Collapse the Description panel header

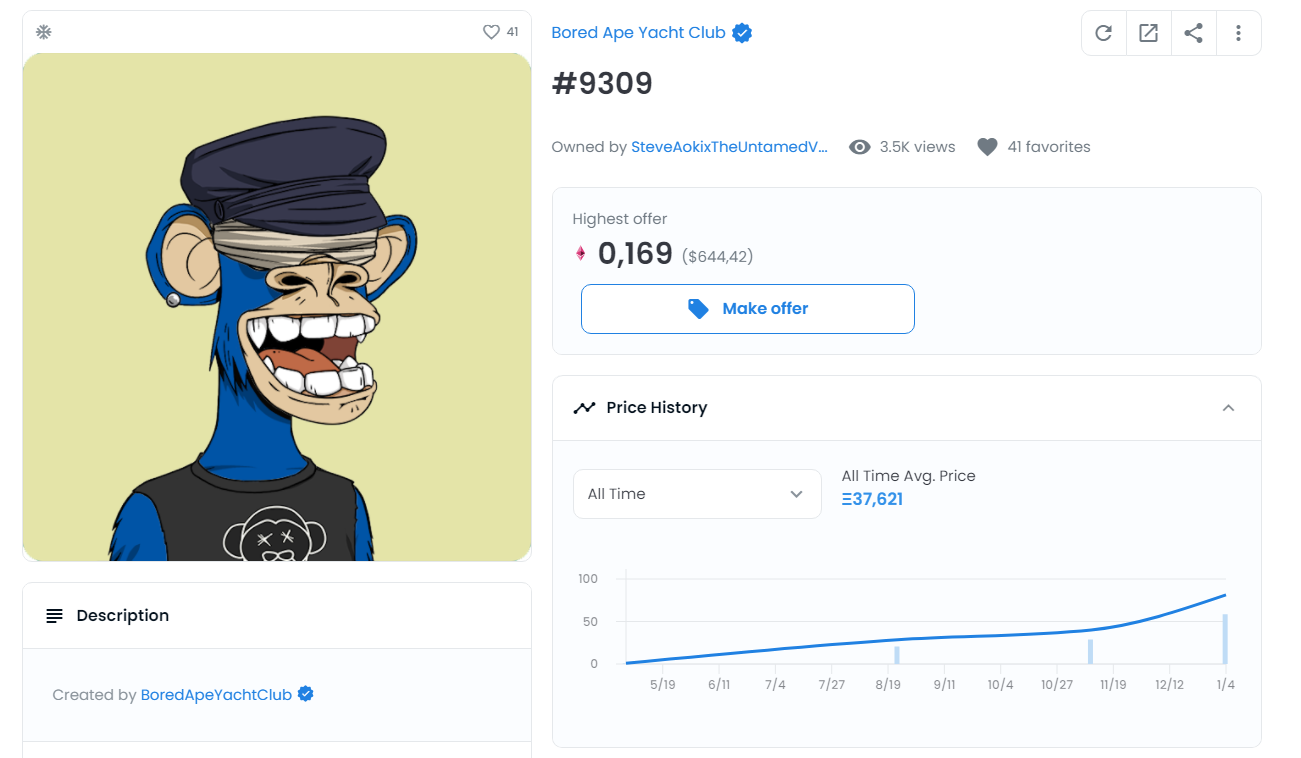[277, 616]
